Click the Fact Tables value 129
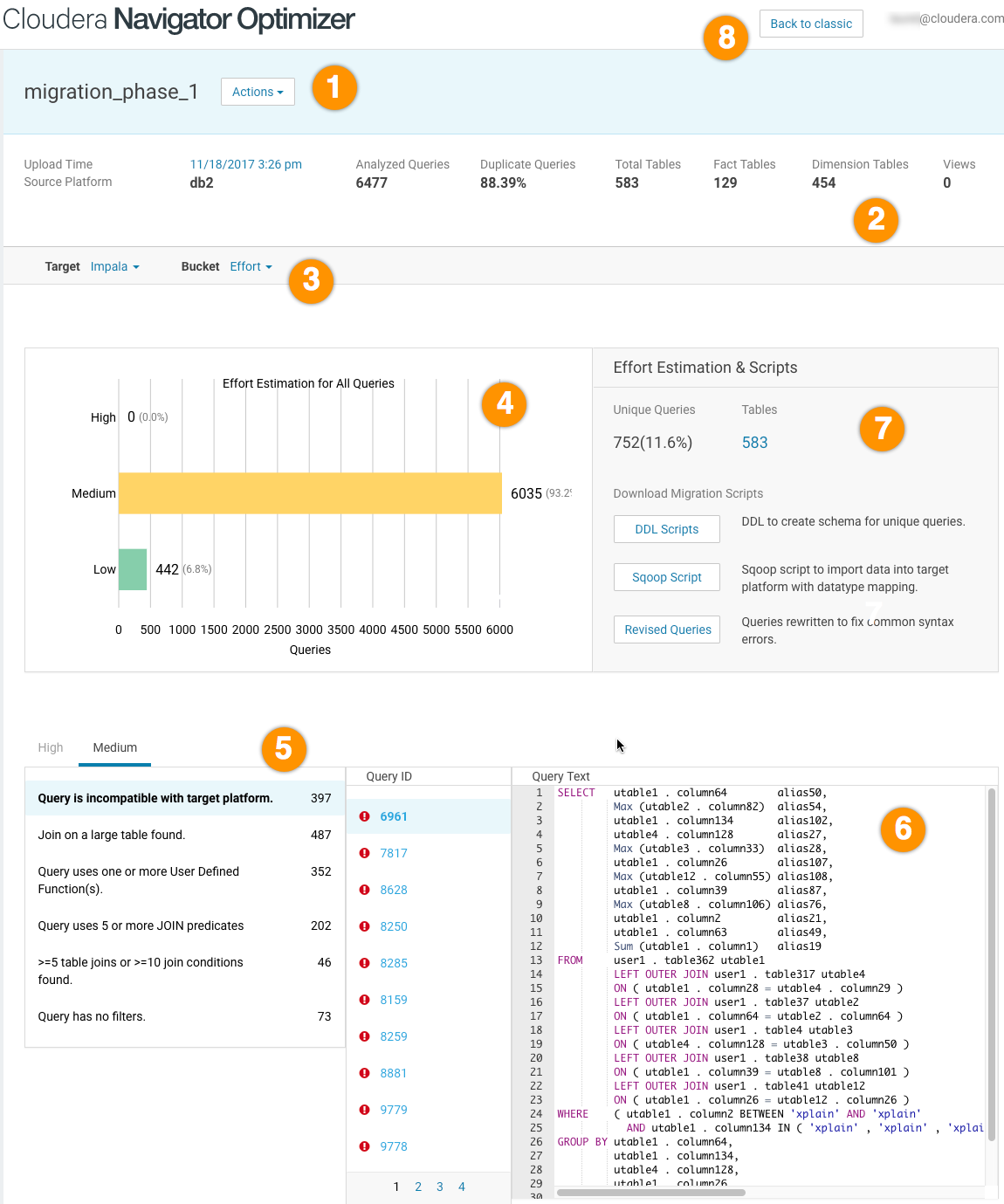 (725, 182)
